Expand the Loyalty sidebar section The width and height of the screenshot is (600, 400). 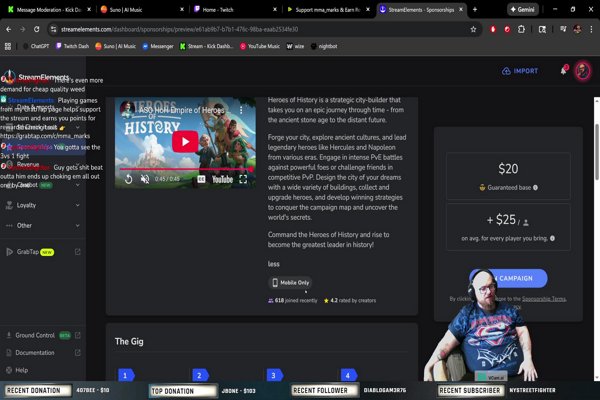43,205
